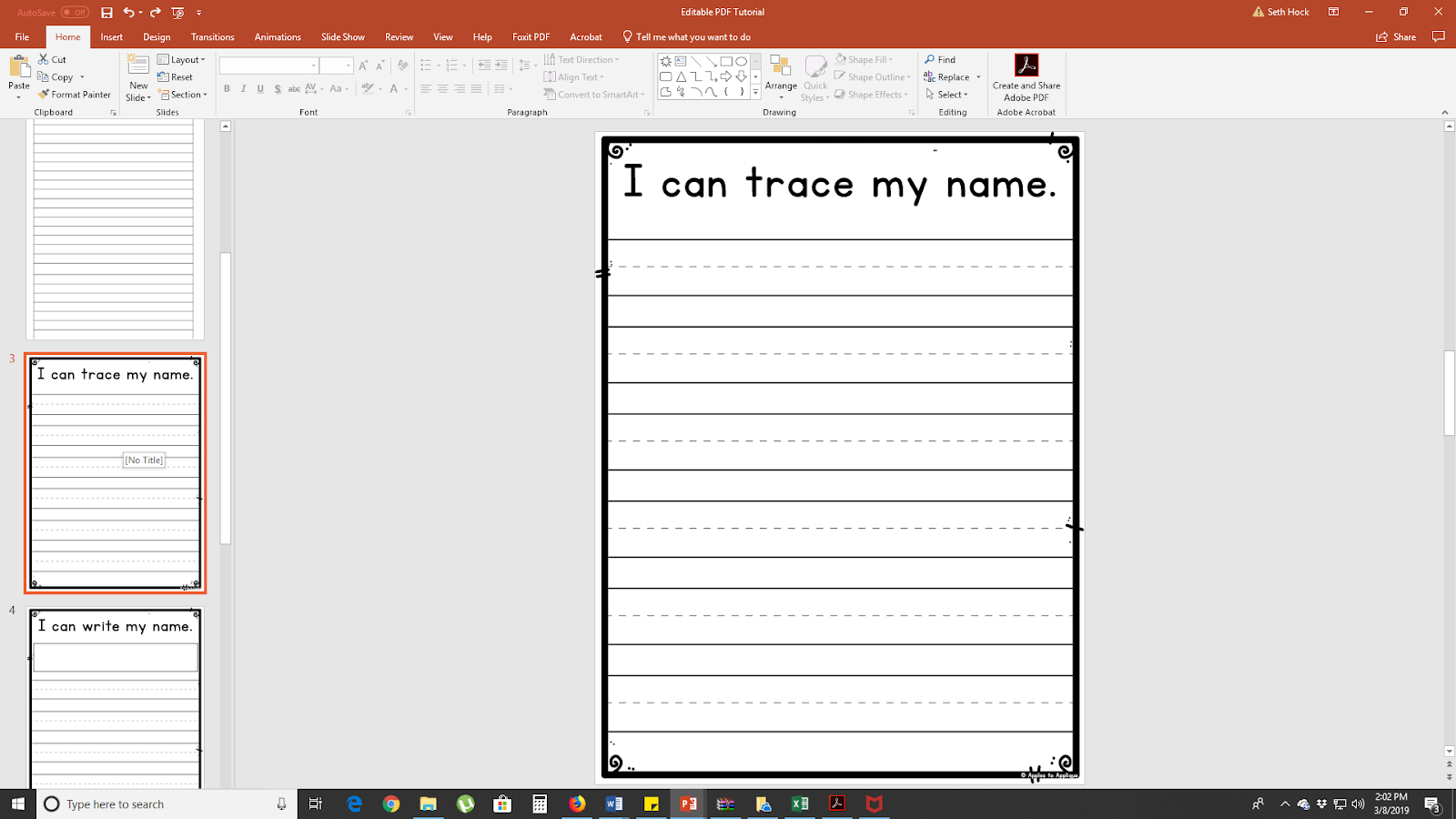Click the Paste button
The height and width of the screenshot is (819, 1456).
pos(19,76)
